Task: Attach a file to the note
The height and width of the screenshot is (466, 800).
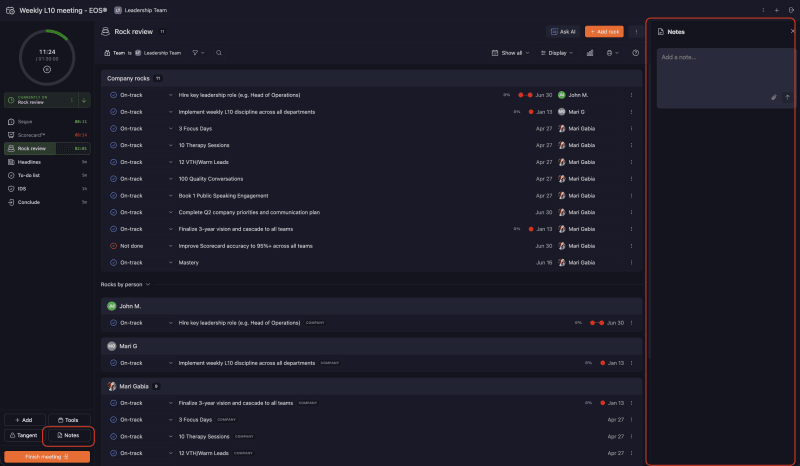Action: point(773,97)
